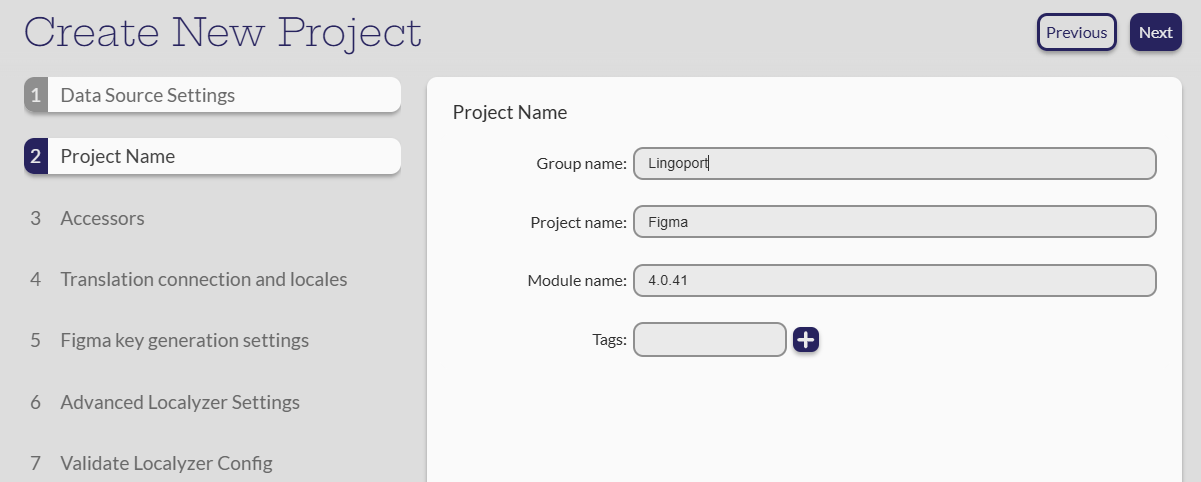Open the Data Source Settings step
The image size is (1201, 482).
[x=147, y=96]
